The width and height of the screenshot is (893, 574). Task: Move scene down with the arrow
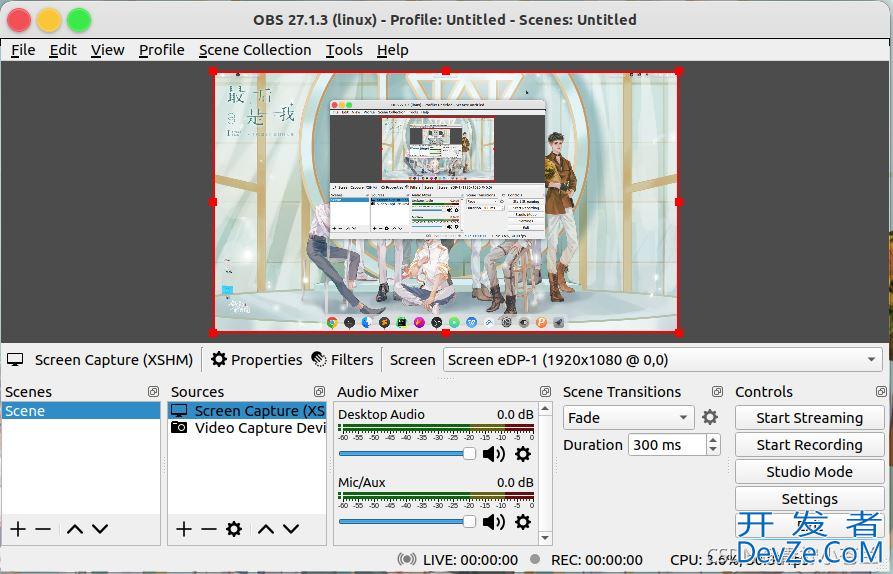coord(100,529)
